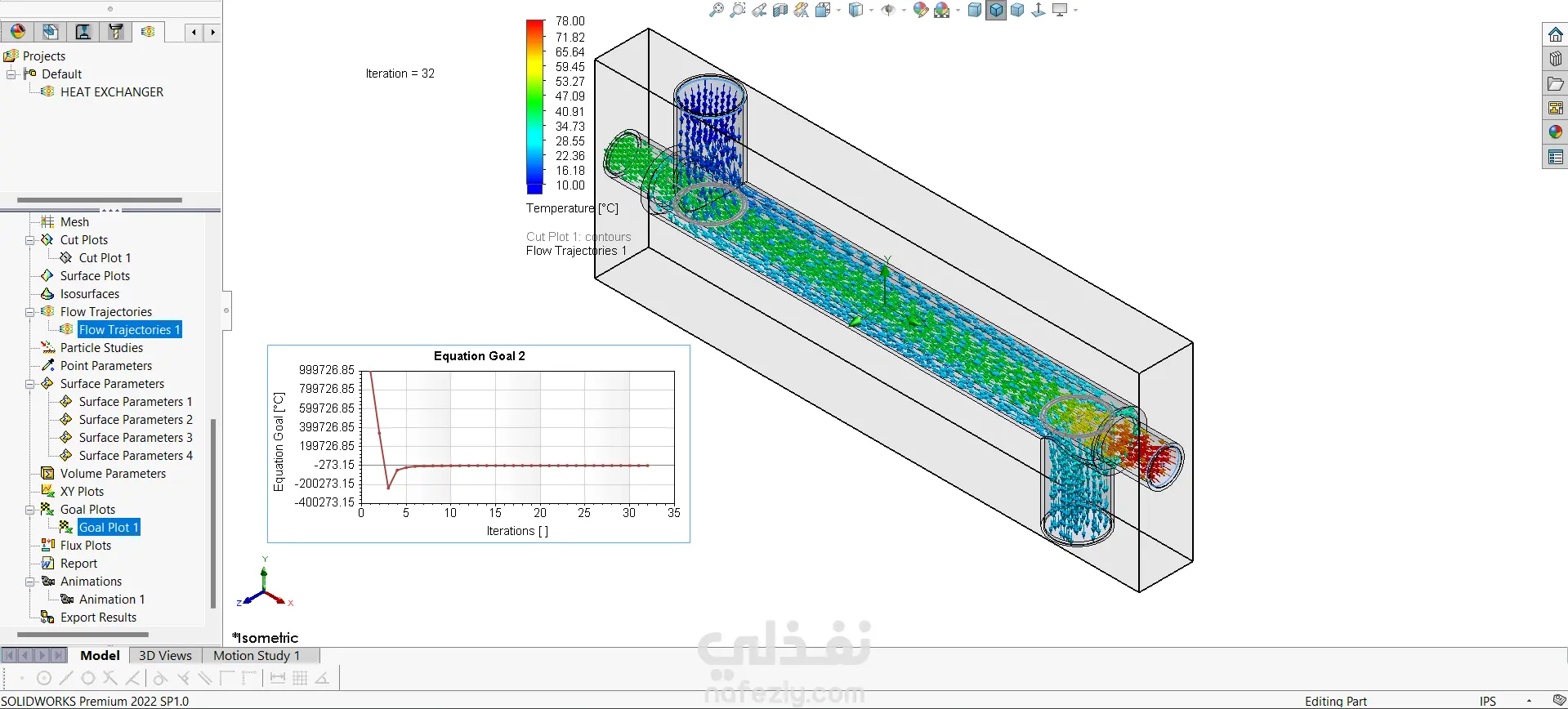1568x709 pixels.
Task: Switch to the SOLIDWORKS CAM tree tab
Action: pos(83,32)
